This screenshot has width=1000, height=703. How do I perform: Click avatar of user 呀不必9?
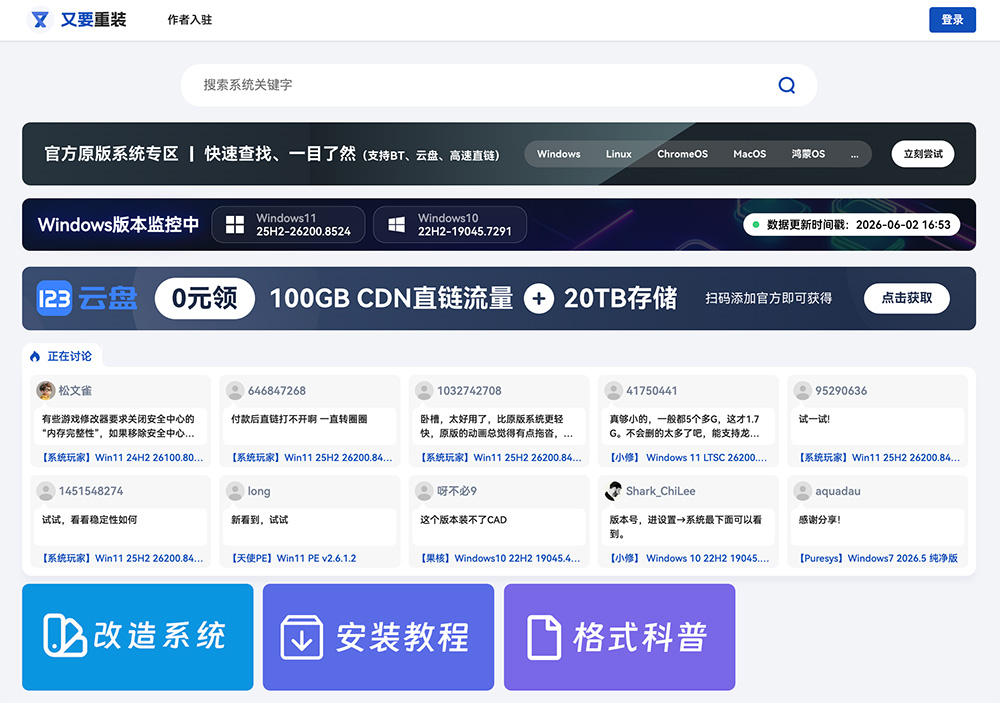point(424,491)
